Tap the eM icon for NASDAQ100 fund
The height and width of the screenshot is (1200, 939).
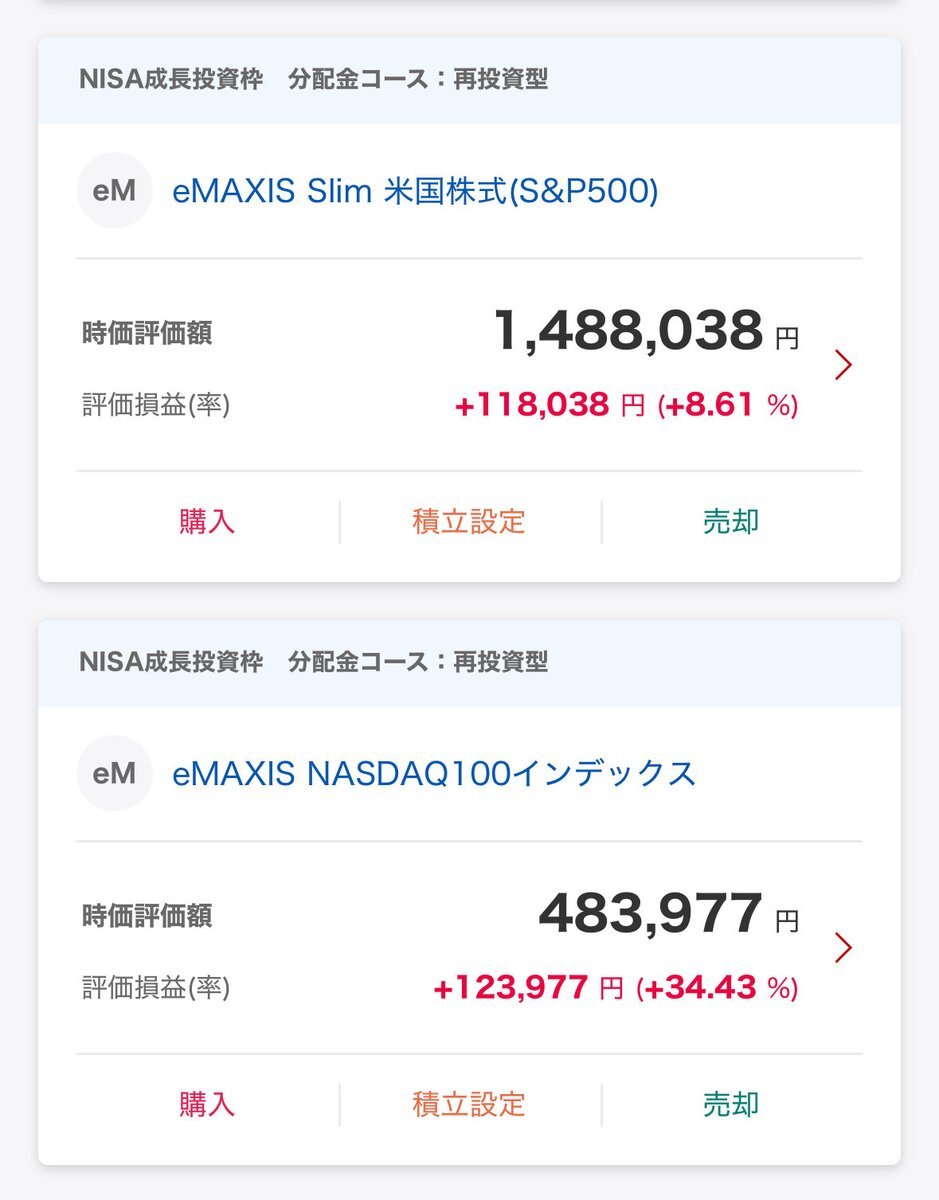point(114,773)
